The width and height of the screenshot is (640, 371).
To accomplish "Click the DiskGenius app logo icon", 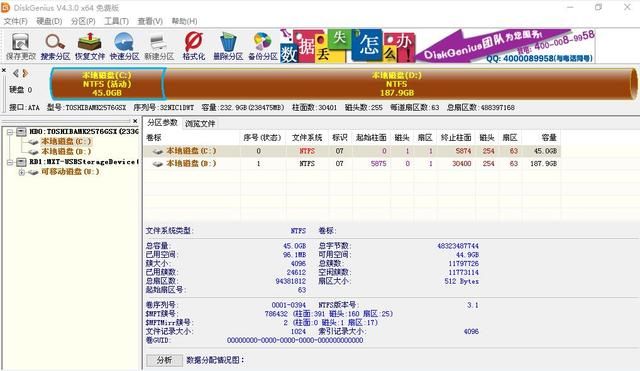I will [5, 7].
